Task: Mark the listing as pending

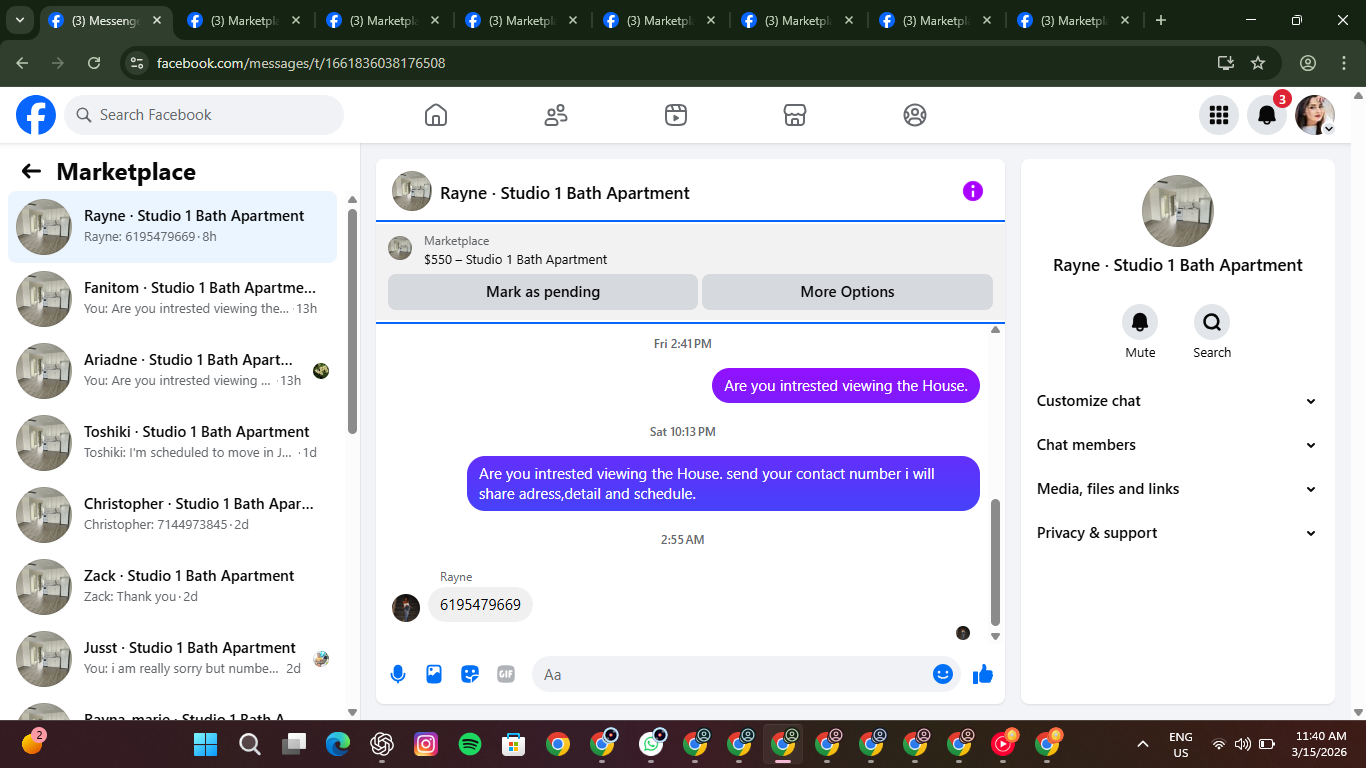Action: point(543,292)
